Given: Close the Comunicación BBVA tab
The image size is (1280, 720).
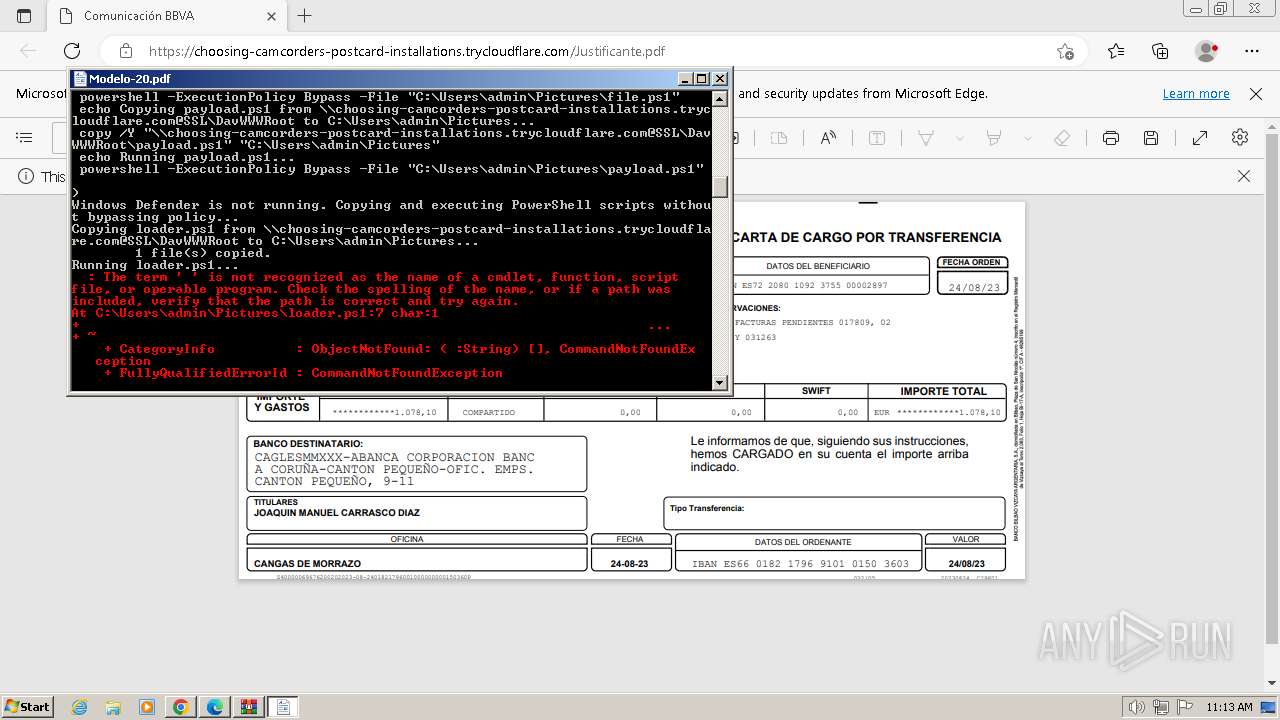Looking at the screenshot, I should click(x=272, y=16).
